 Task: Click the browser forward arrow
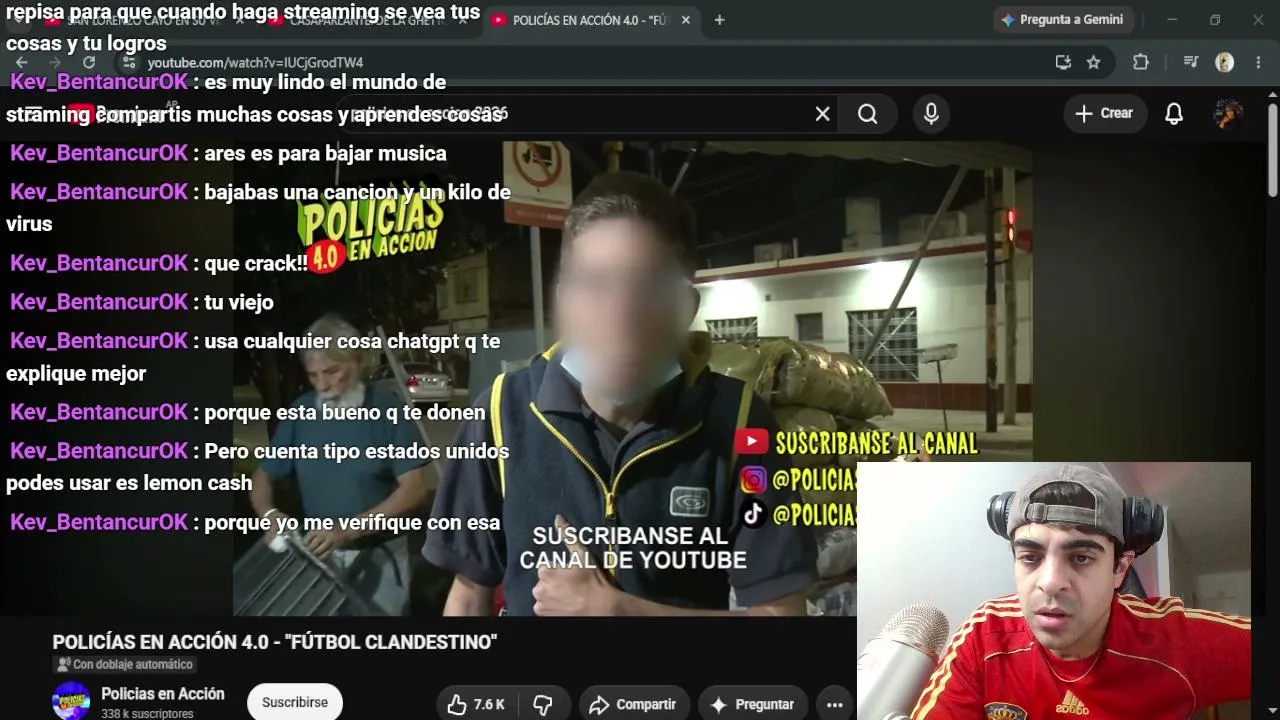click(55, 62)
